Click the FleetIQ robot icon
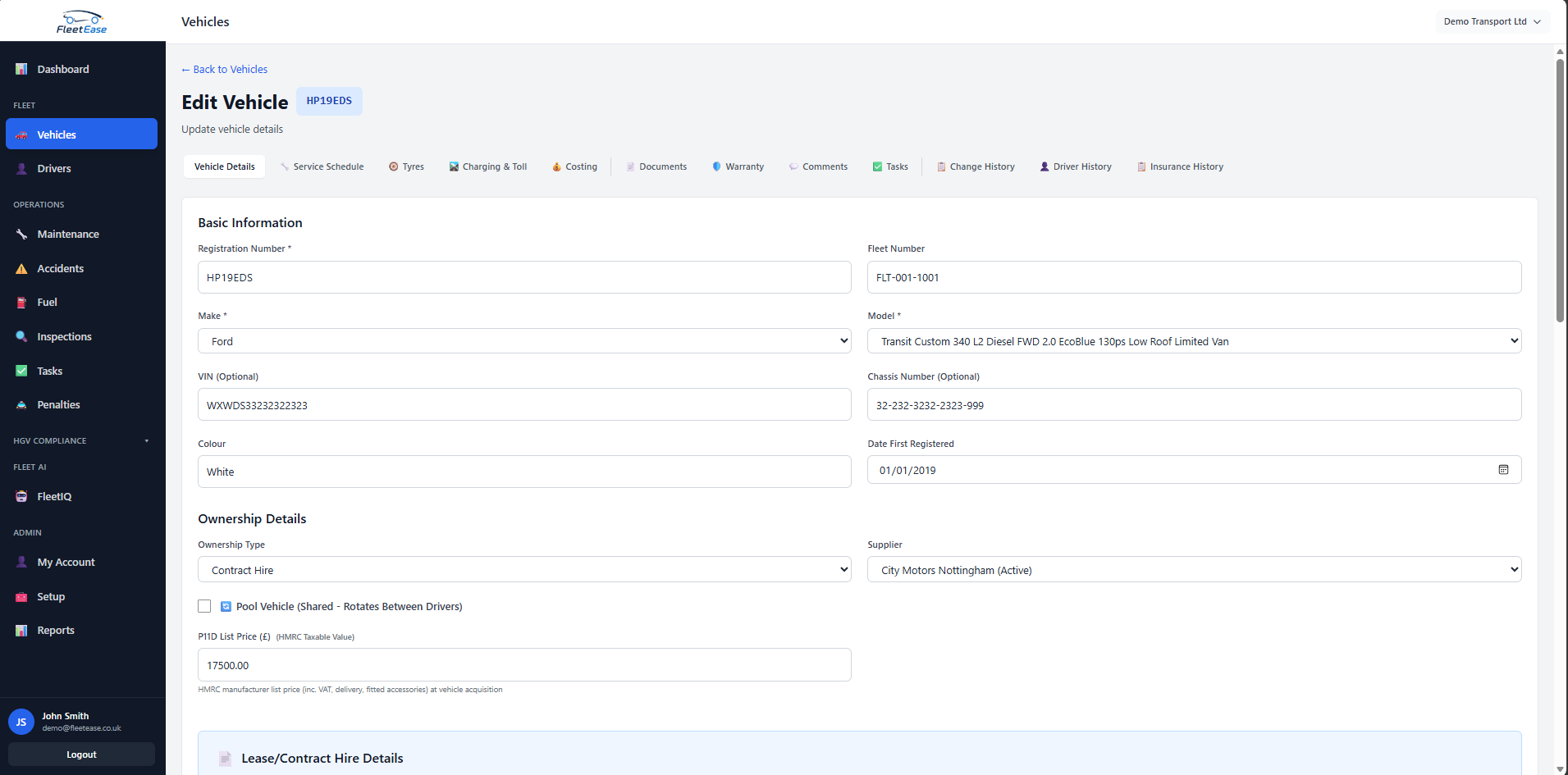The width and height of the screenshot is (1568, 775). pos(21,497)
